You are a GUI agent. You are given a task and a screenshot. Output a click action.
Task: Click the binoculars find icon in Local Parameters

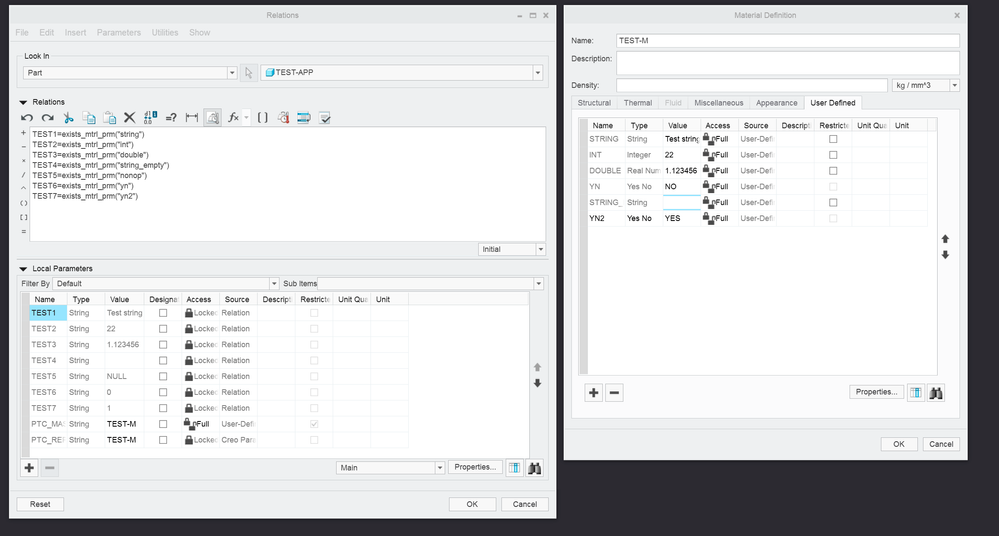pyautogui.click(x=535, y=467)
